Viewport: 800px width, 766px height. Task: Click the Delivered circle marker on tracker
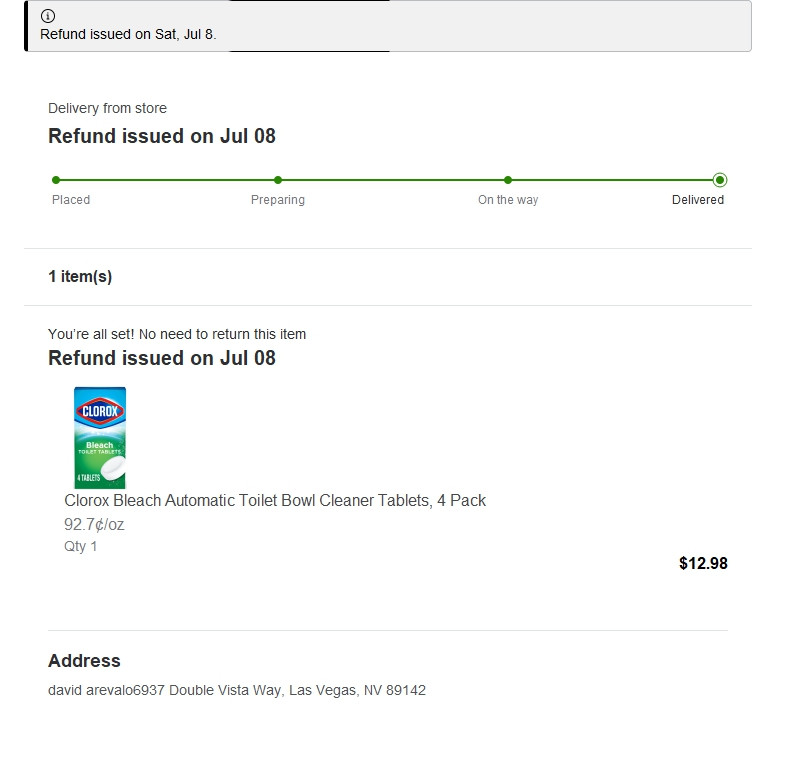(x=720, y=180)
